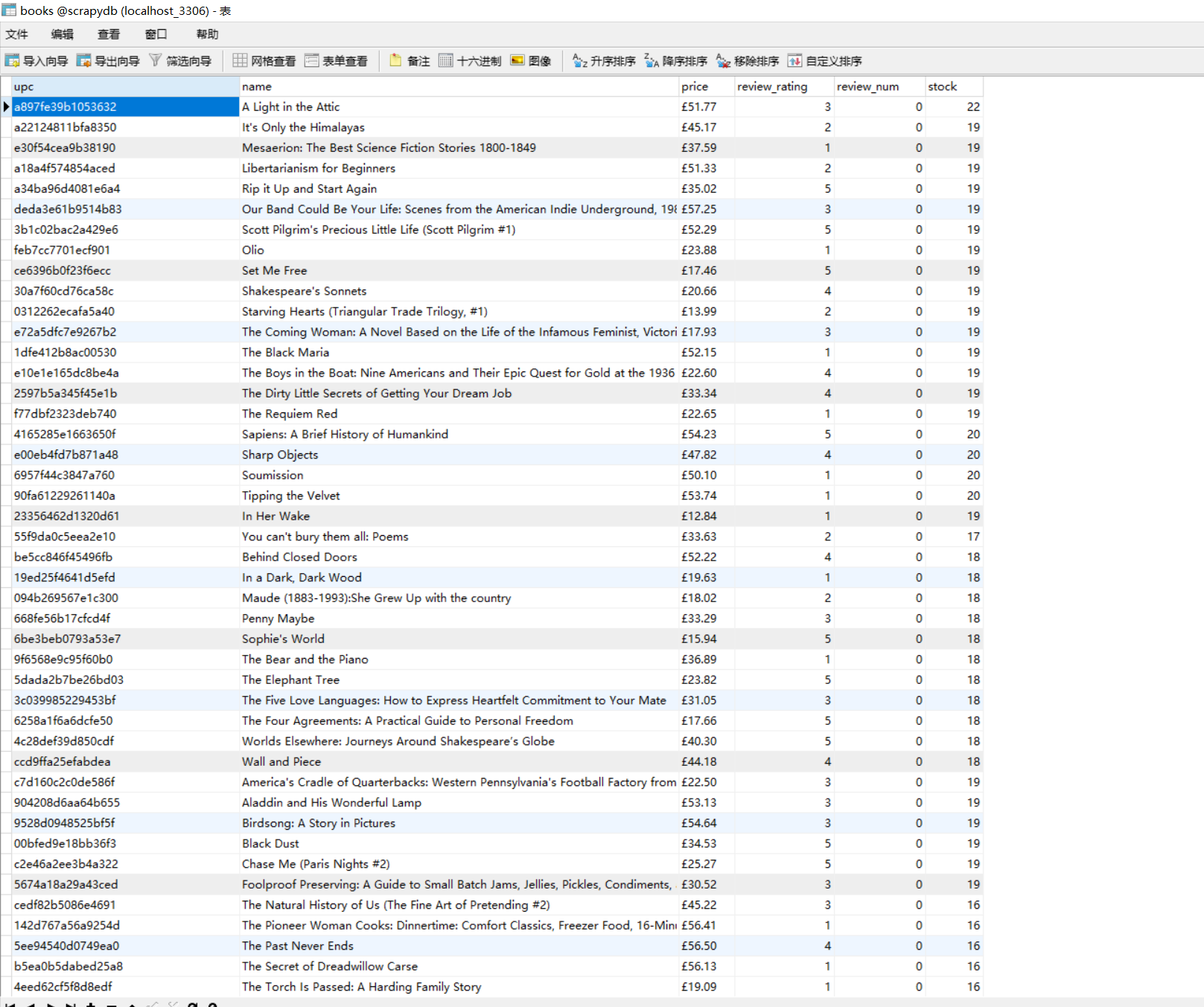Click the price column header

coord(707,86)
